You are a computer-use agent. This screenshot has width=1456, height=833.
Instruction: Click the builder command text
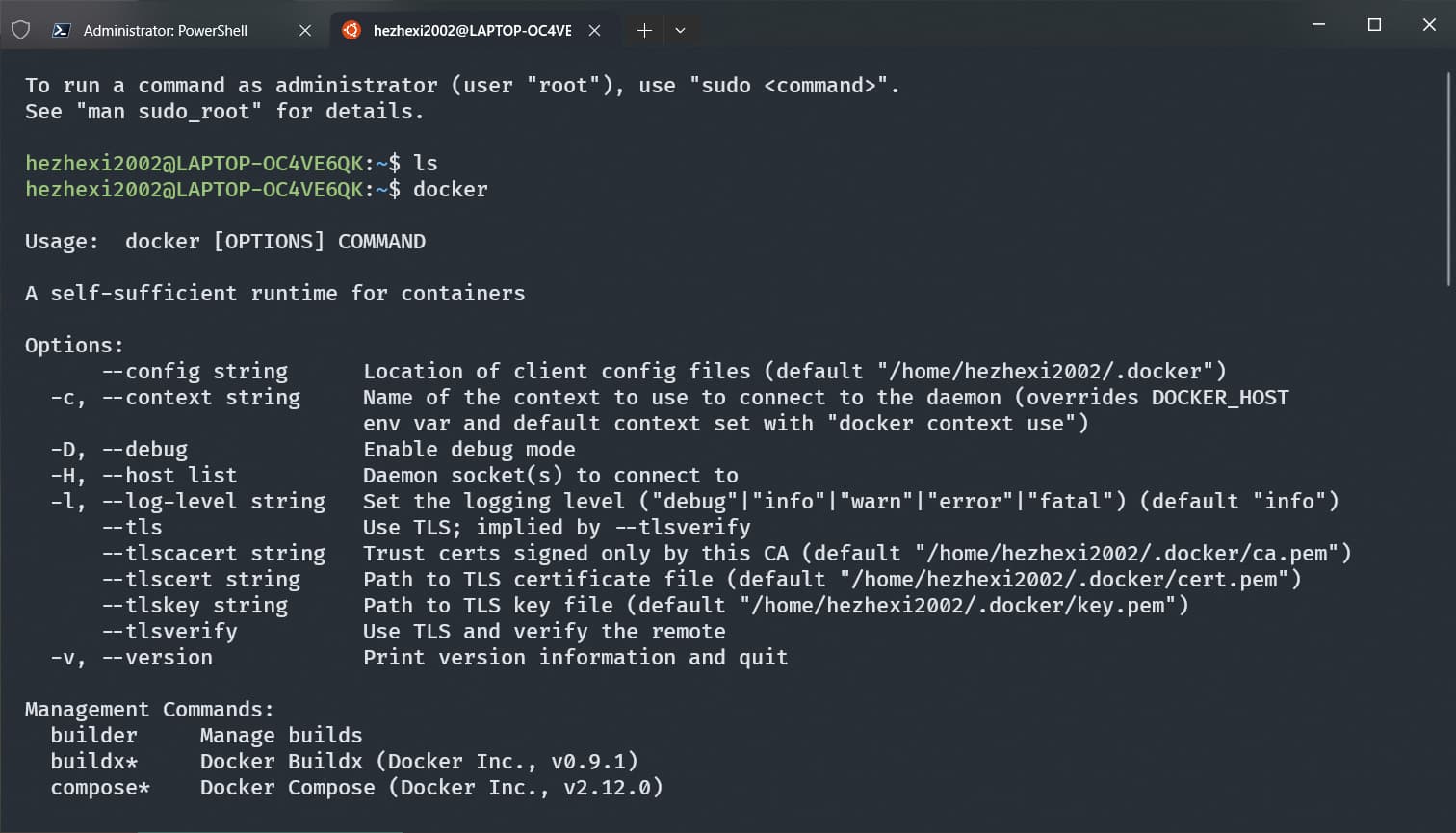(x=93, y=735)
